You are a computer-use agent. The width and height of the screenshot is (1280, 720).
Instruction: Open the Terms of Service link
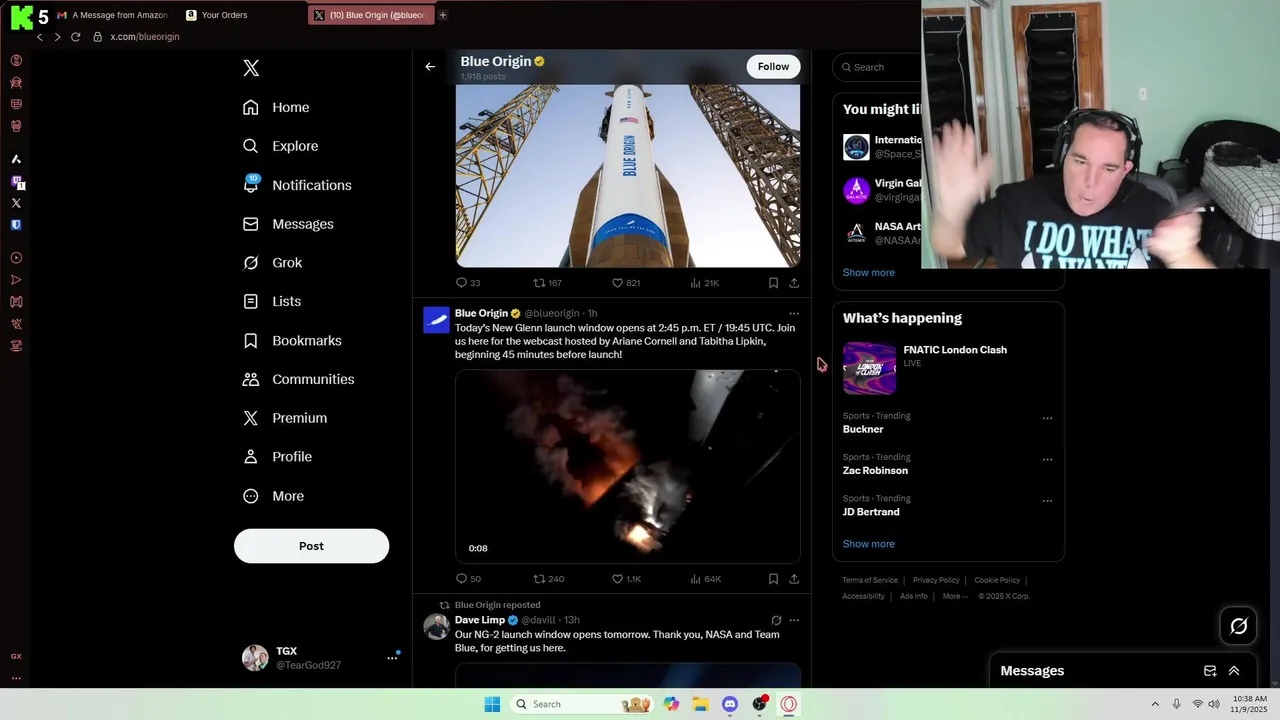(870, 580)
